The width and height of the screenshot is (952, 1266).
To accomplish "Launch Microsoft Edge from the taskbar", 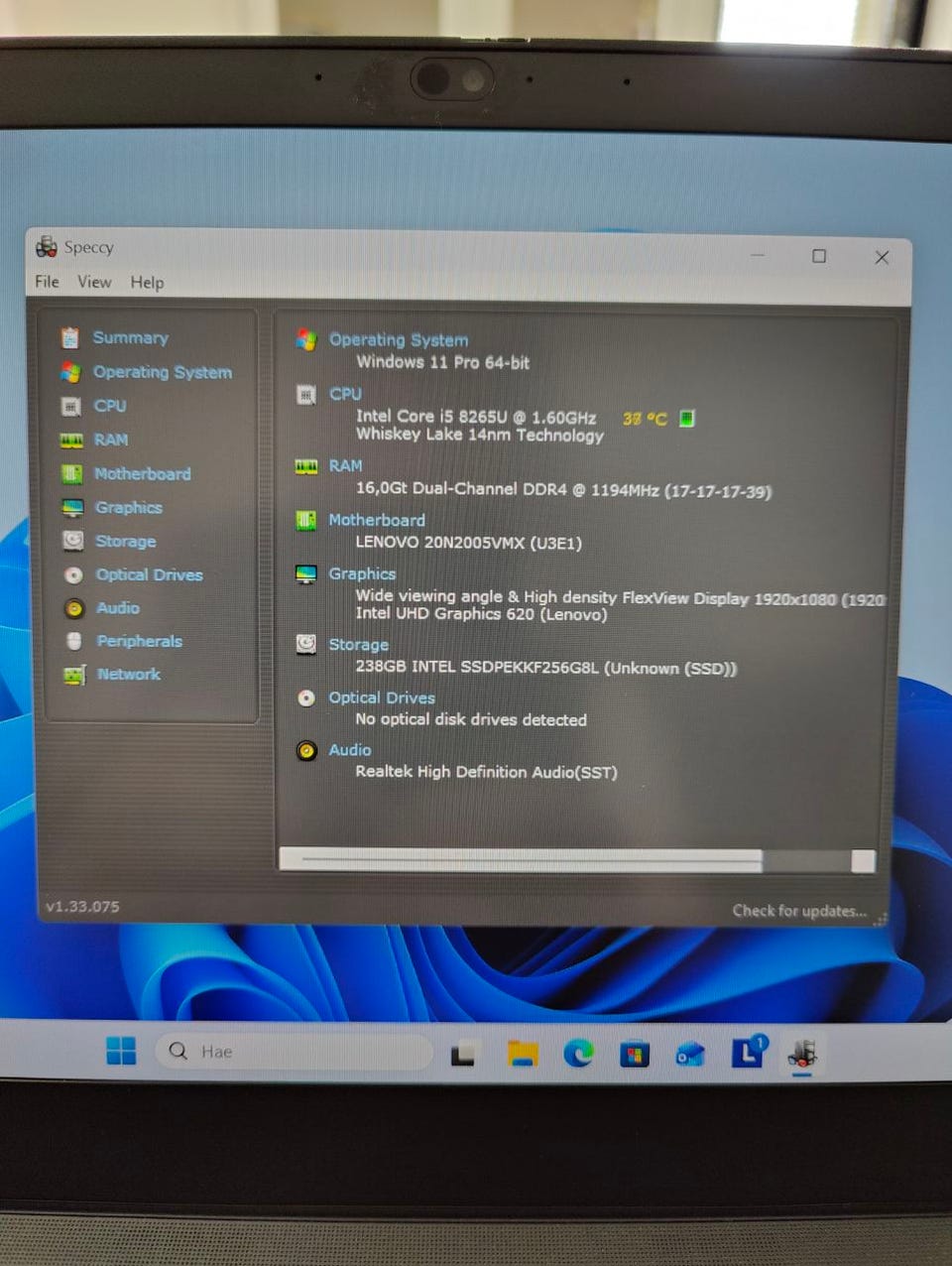I will pyautogui.click(x=578, y=1053).
